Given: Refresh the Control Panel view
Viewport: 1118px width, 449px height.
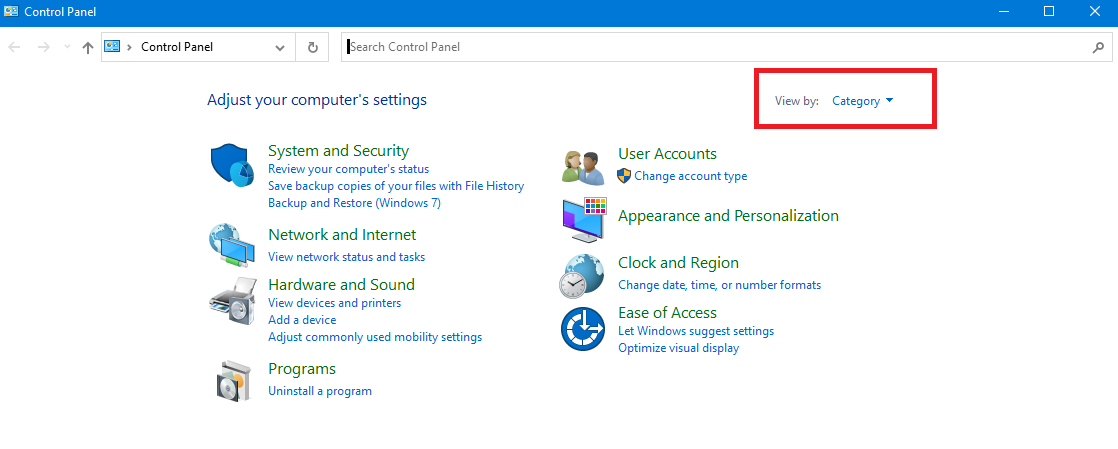Looking at the screenshot, I should [x=312, y=47].
